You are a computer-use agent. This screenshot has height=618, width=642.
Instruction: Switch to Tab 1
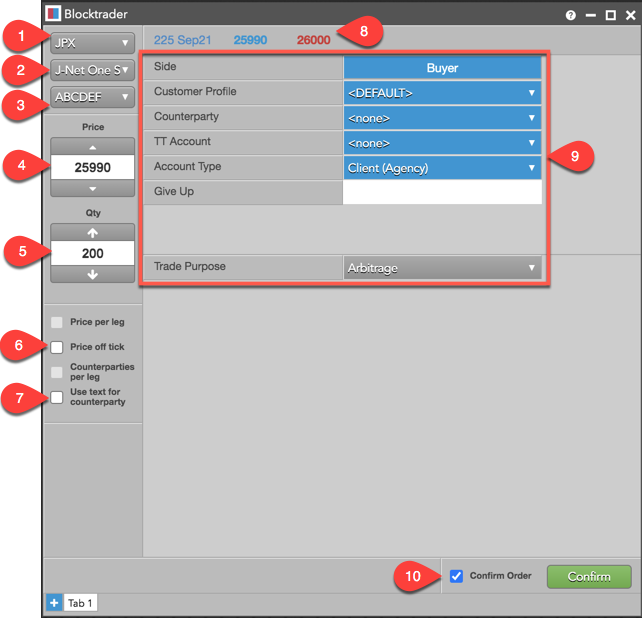pyautogui.click(x=79, y=602)
